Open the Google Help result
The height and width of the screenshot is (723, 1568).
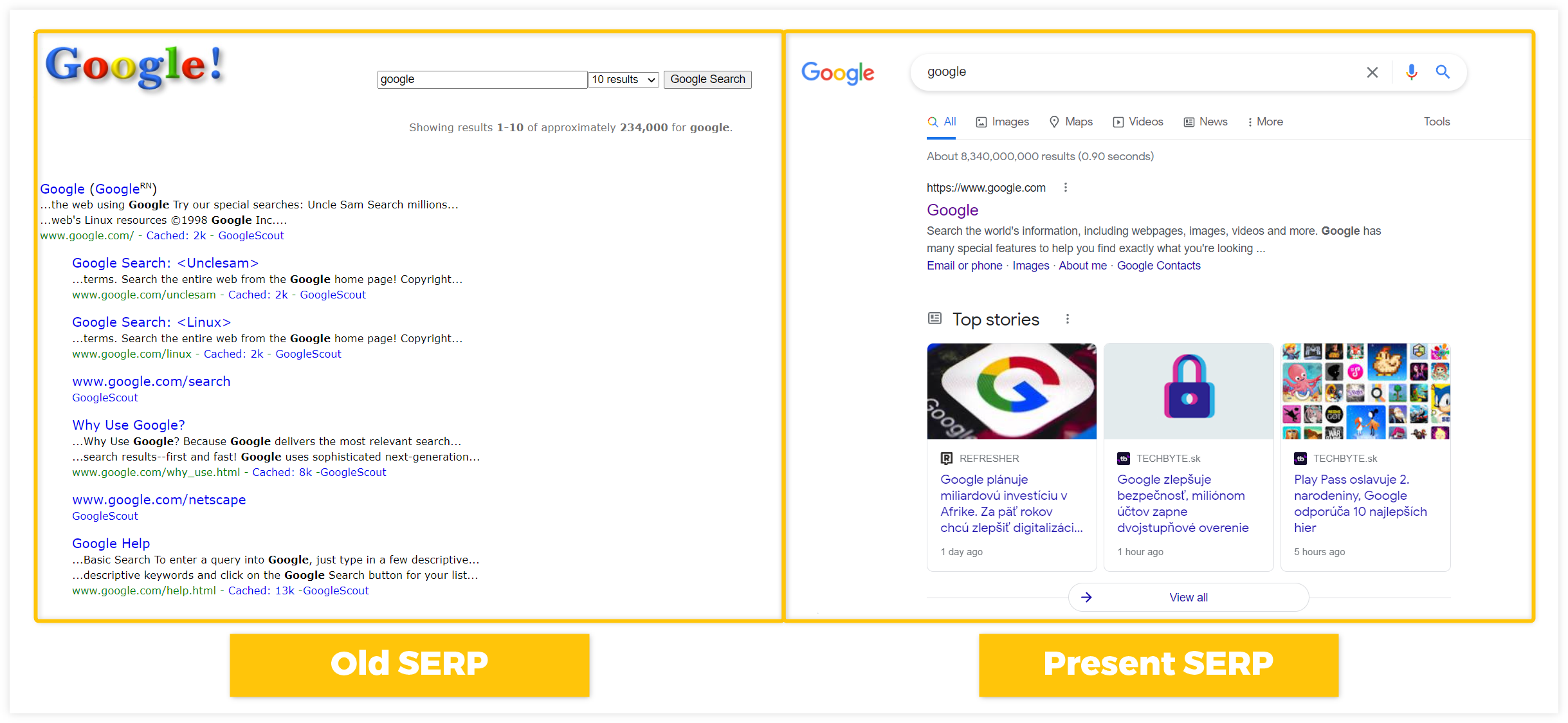111,544
